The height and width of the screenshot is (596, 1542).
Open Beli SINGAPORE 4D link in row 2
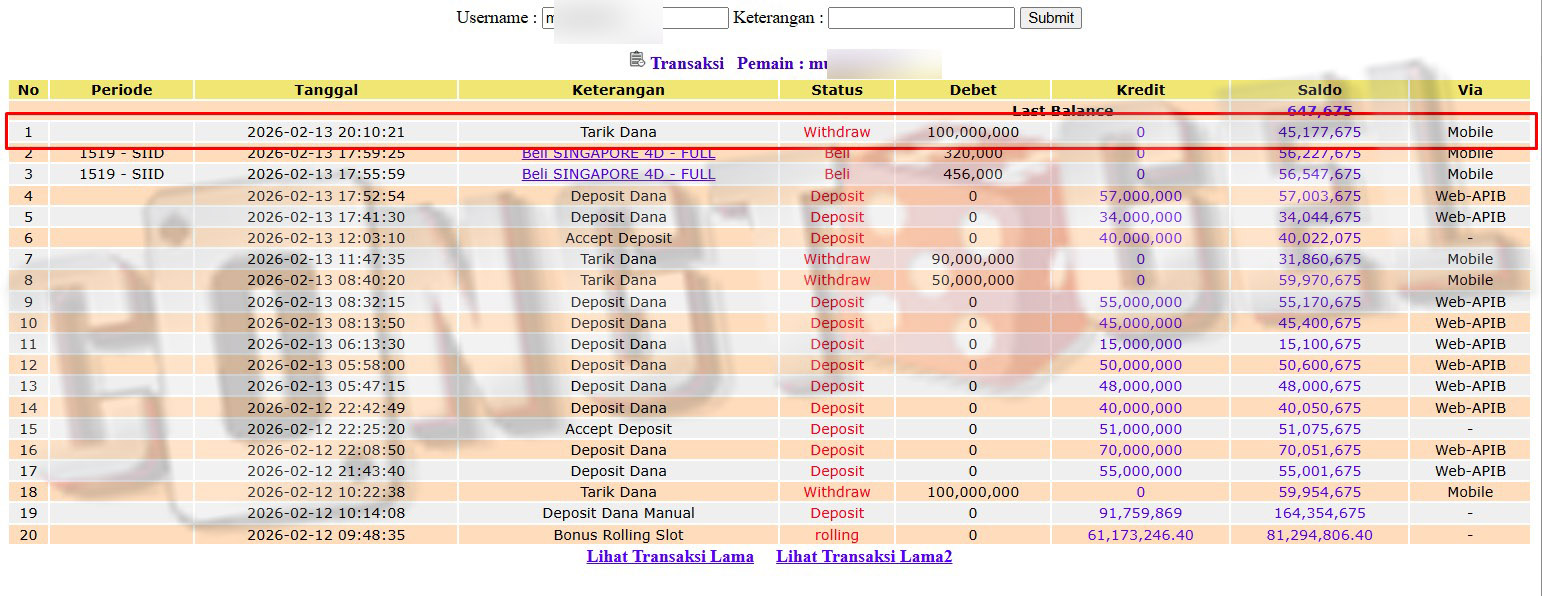[618, 154]
